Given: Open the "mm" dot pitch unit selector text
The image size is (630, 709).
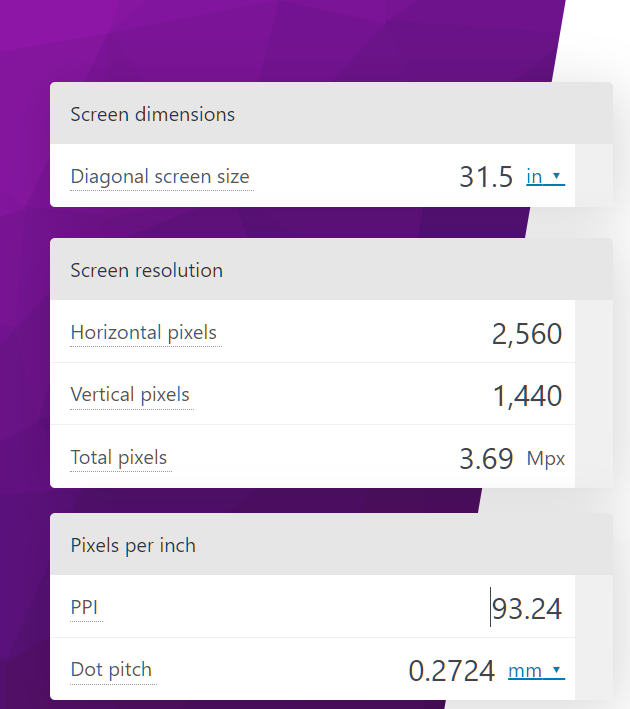Looking at the screenshot, I should 525,670.
